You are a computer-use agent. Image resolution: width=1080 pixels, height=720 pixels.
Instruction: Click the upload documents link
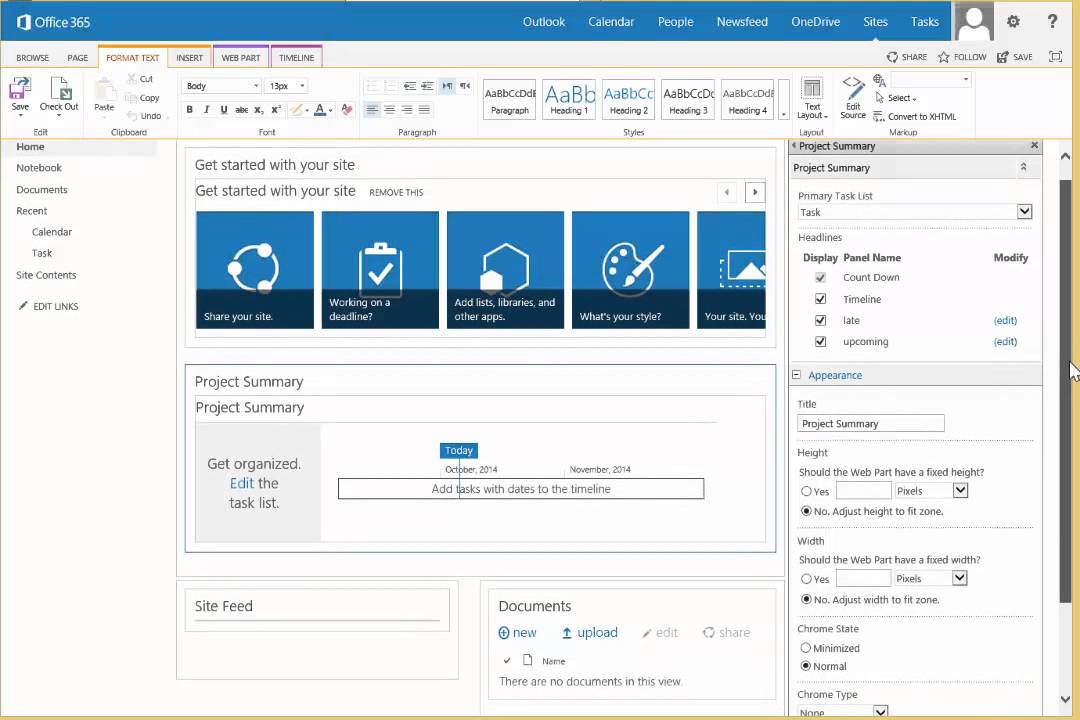[590, 632]
